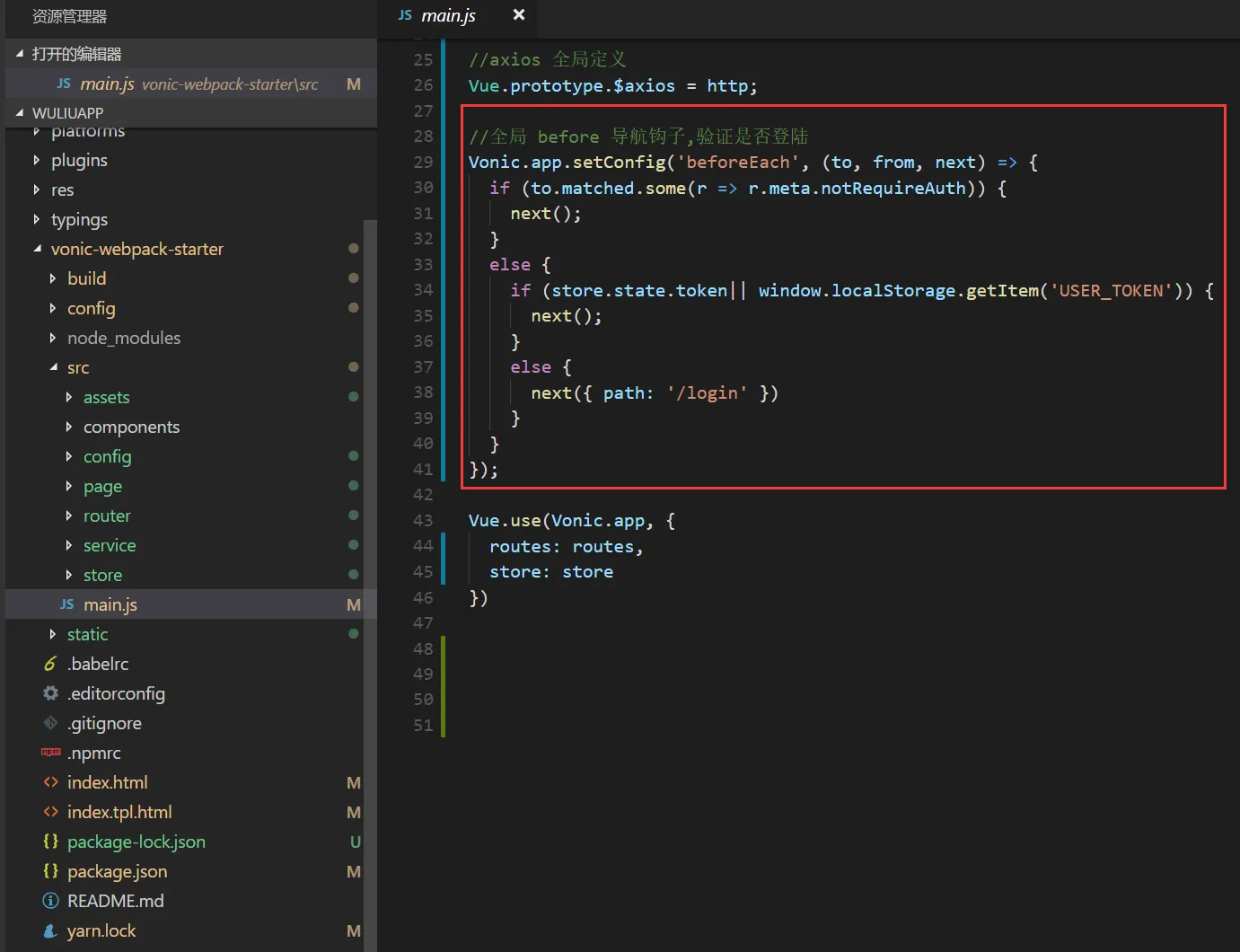1240x952 pixels.
Task: Click the info icon beside README.md
Action: click(x=50, y=901)
